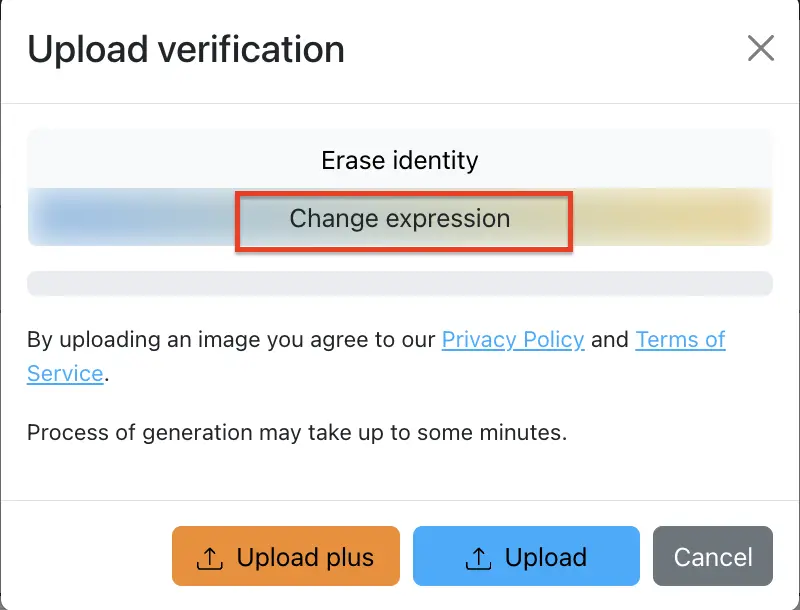
Task: Click the "By uploading an image" agreement text
Action: coord(230,340)
